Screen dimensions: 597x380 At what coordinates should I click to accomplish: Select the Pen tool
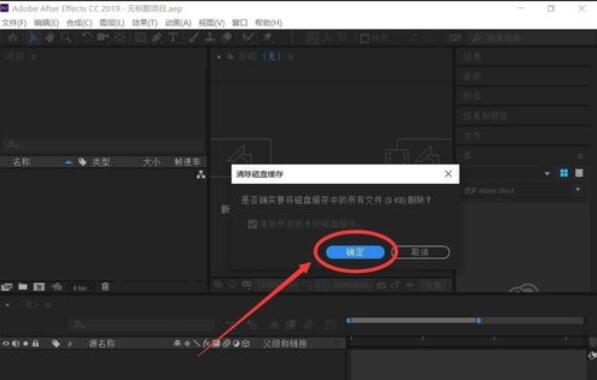coord(156,38)
